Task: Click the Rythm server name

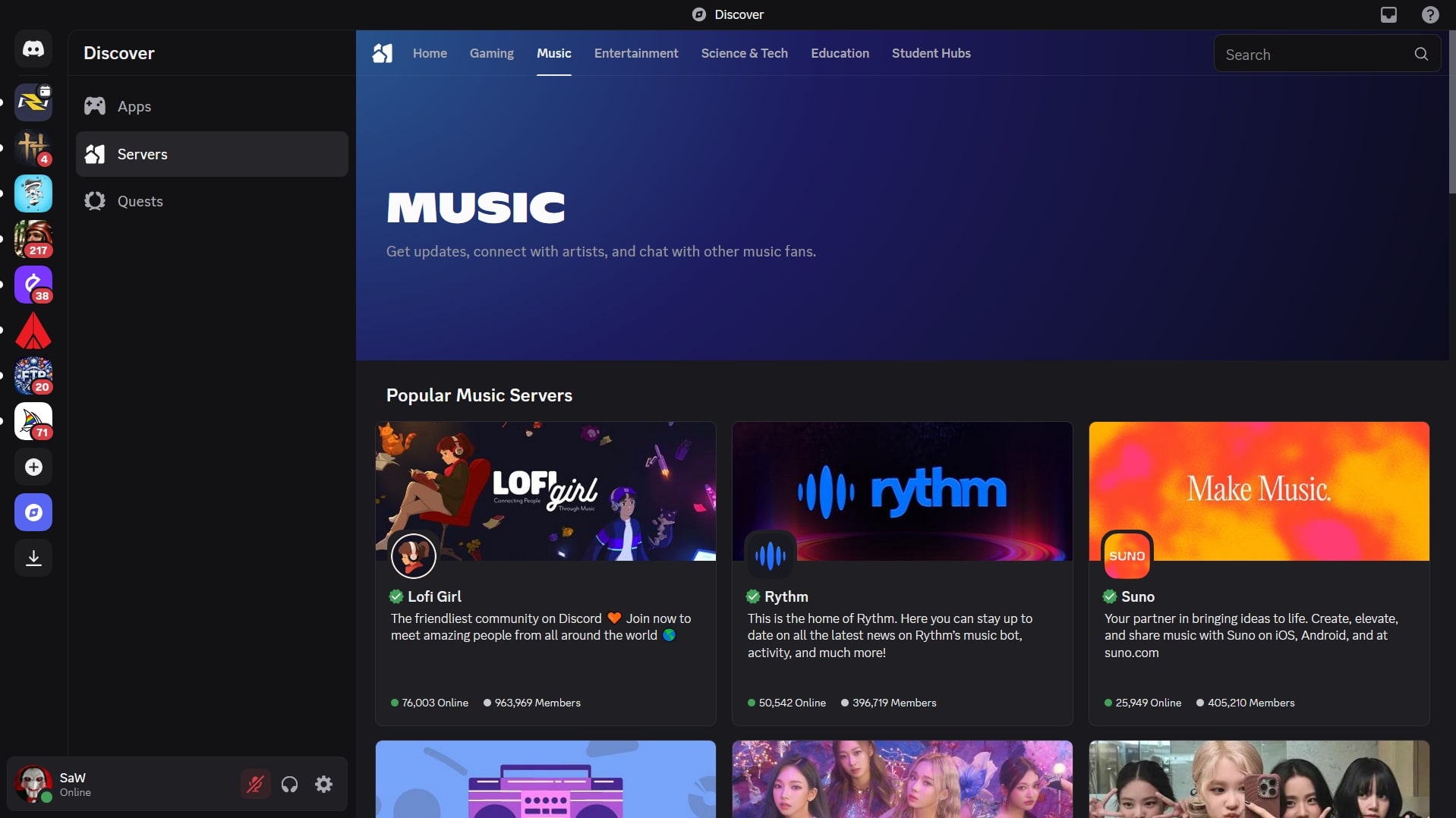Action: 786,596
